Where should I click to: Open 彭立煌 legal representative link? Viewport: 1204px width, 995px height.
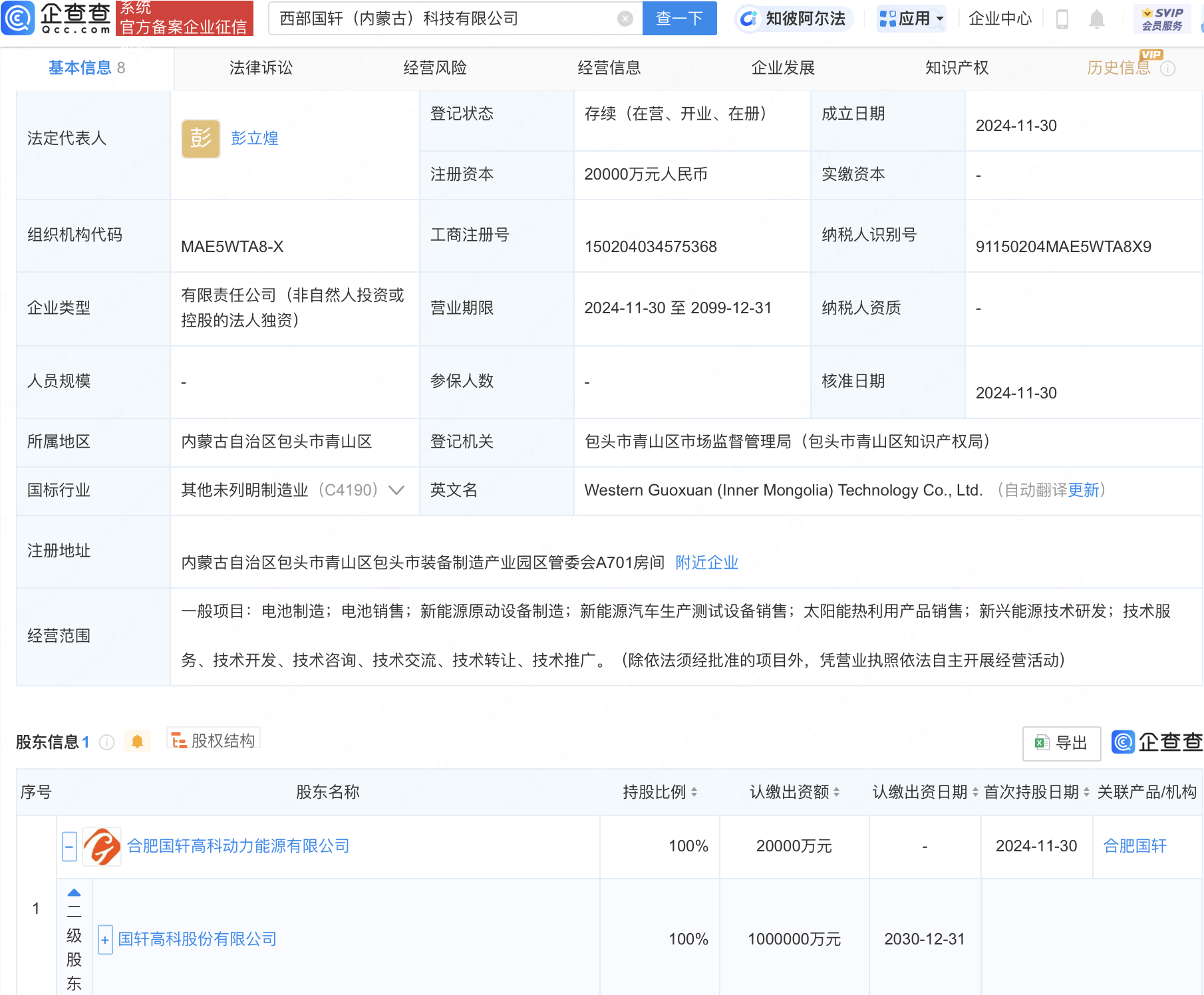click(255, 138)
